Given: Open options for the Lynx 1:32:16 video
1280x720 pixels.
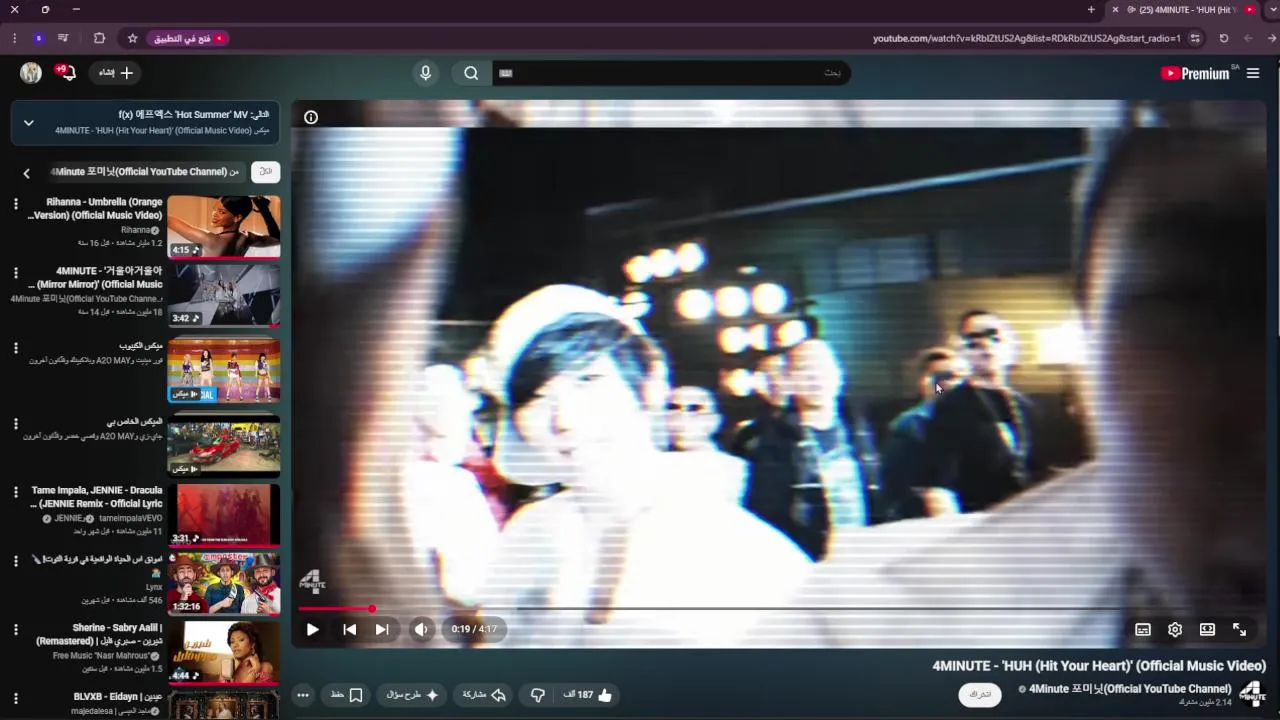Looking at the screenshot, I should tap(15, 561).
